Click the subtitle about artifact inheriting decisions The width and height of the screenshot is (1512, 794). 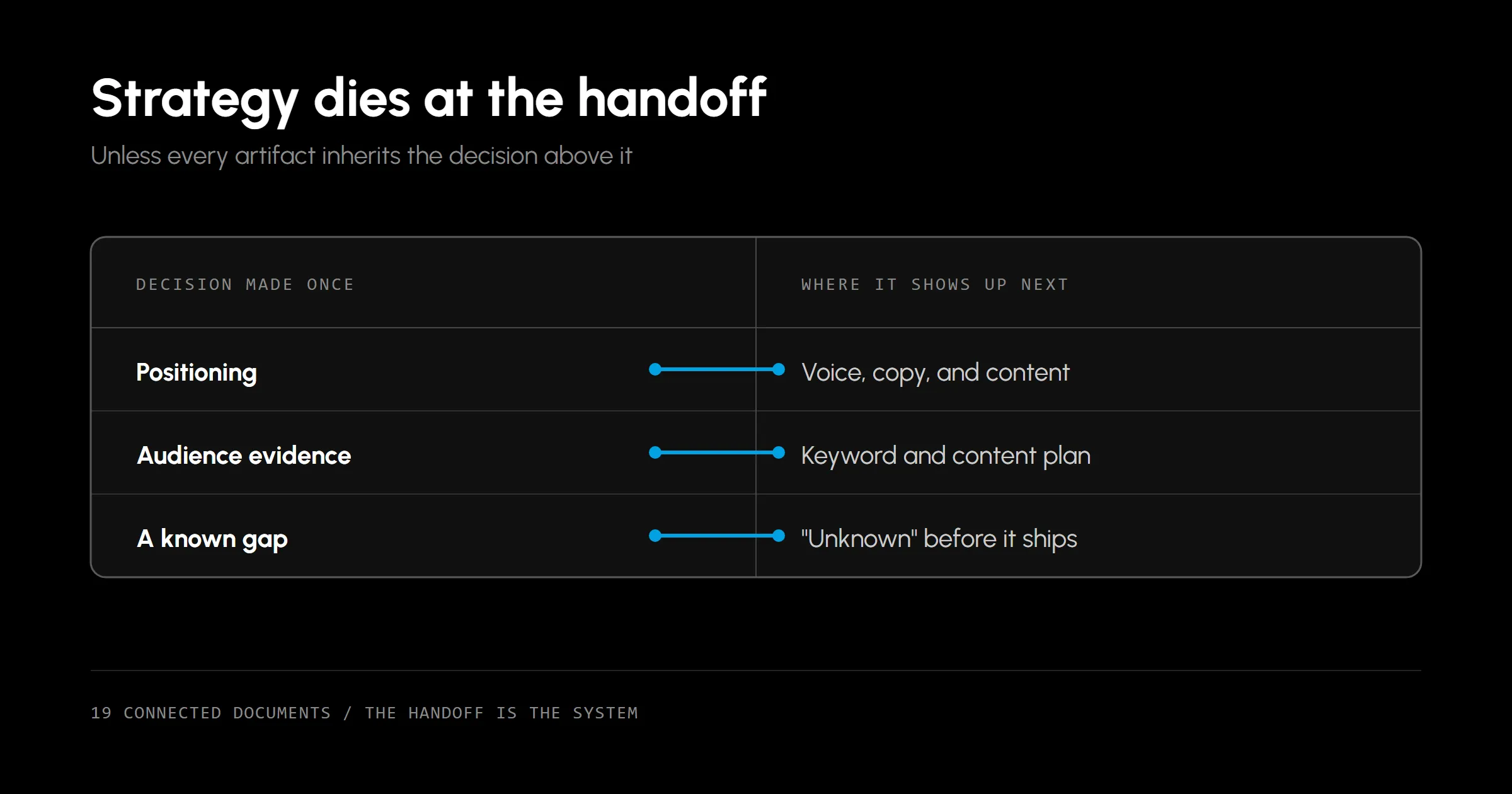pos(361,156)
